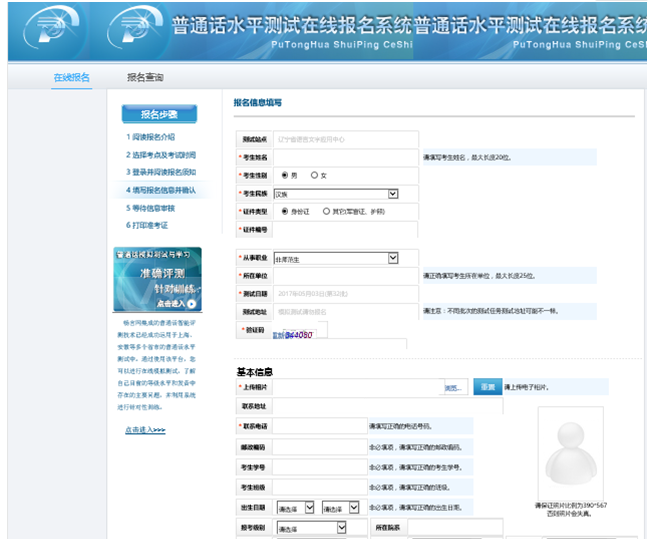The image size is (653, 539).
Task: Open the first 出生日期 dropdown
Action: point(295,508)
